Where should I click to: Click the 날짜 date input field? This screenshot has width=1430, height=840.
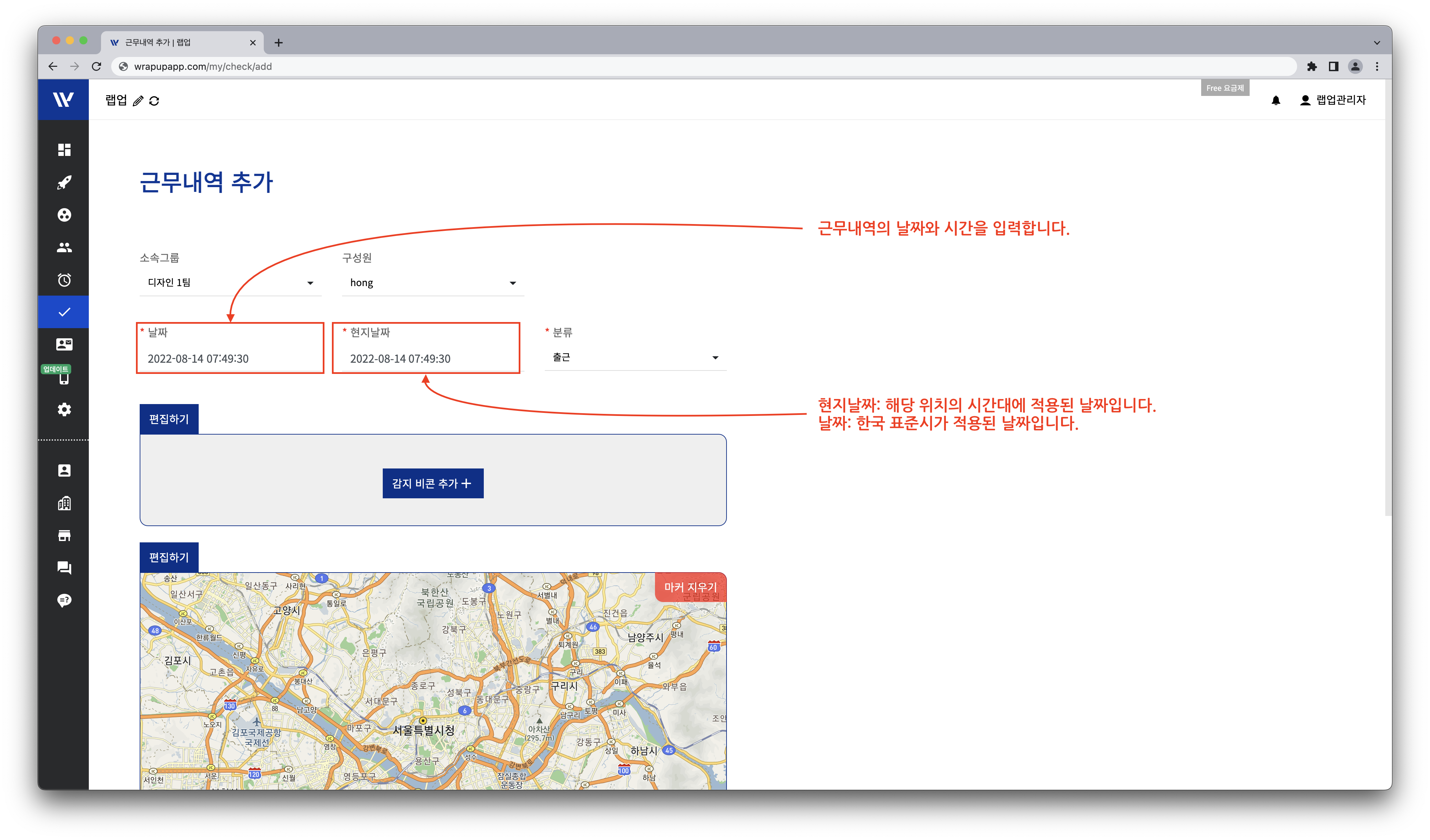click(x=231, y=359)
